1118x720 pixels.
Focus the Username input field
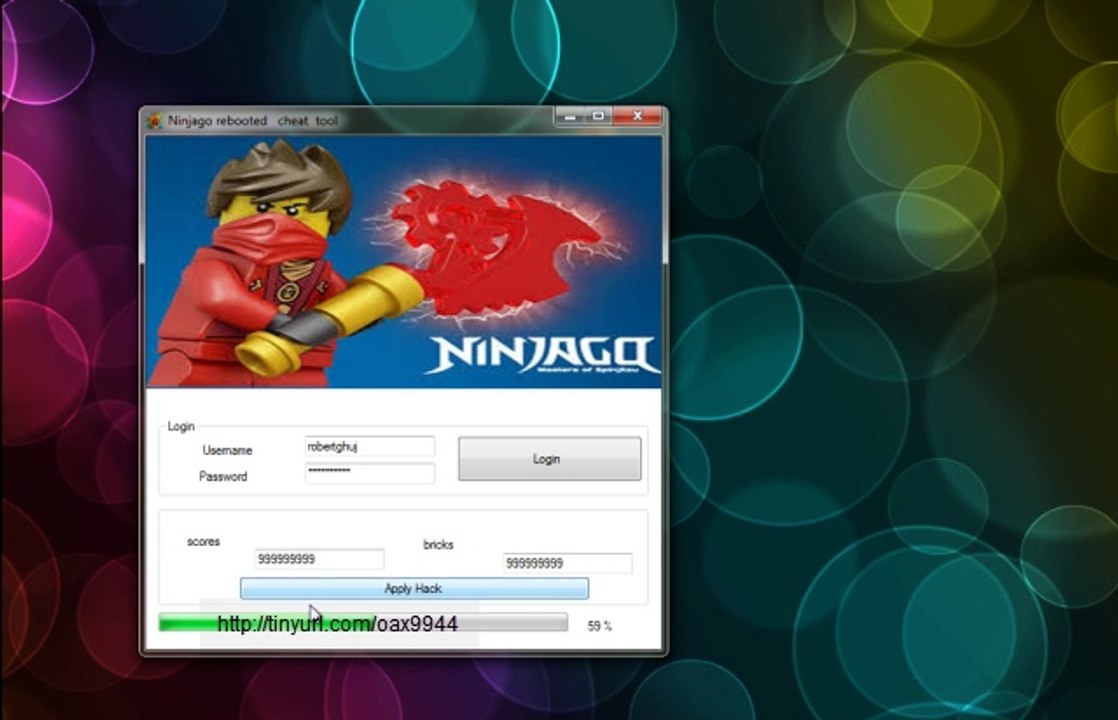pos(369,446)
